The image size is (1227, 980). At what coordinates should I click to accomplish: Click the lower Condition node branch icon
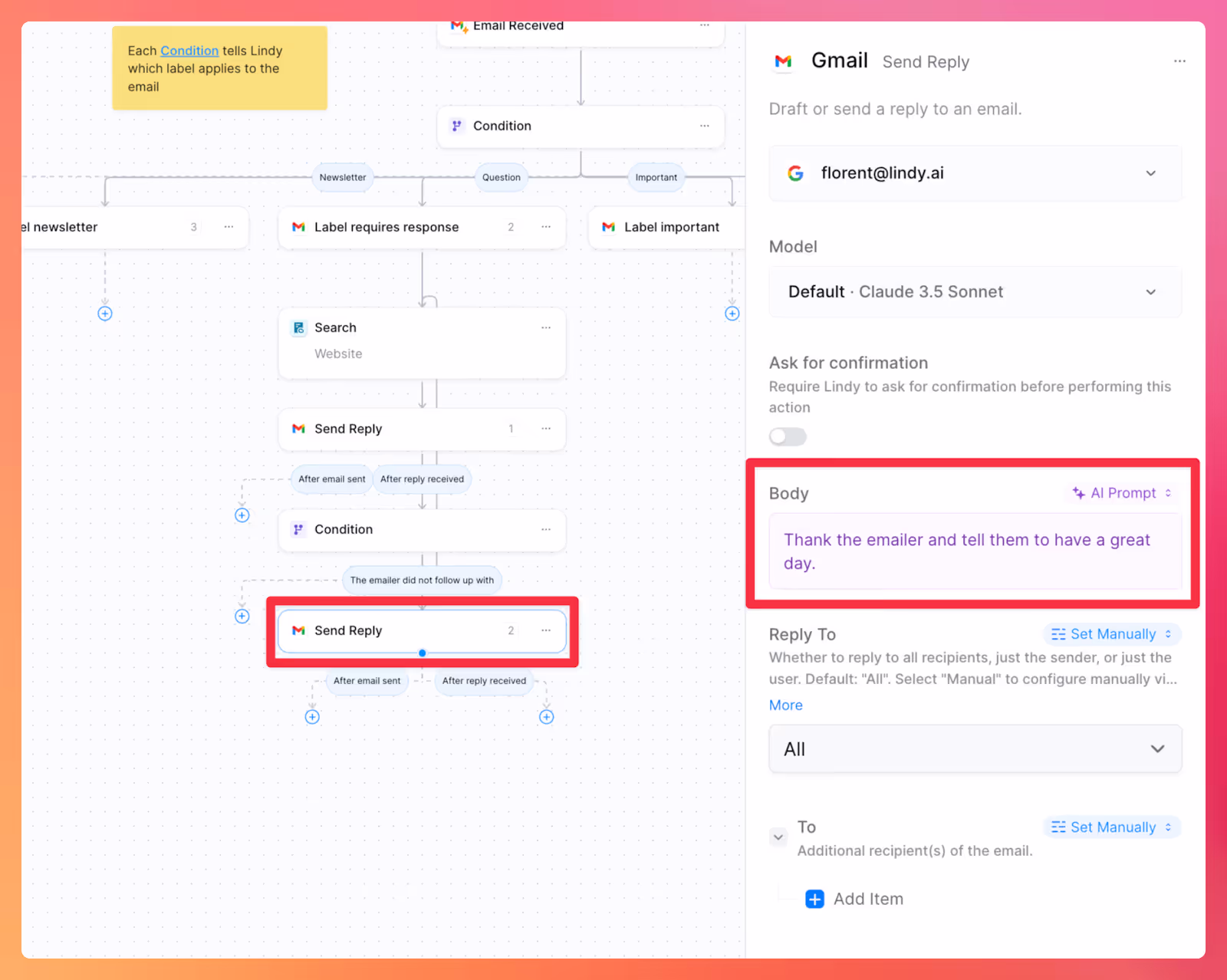coord(298,529)
